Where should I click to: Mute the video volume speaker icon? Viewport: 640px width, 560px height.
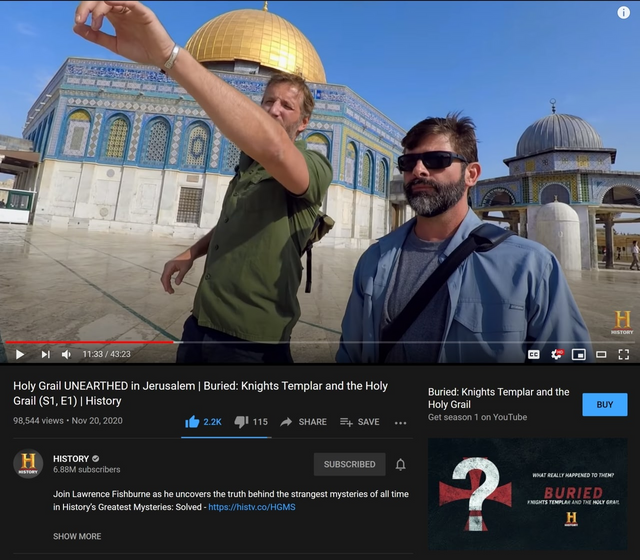[x=67, y=354]
